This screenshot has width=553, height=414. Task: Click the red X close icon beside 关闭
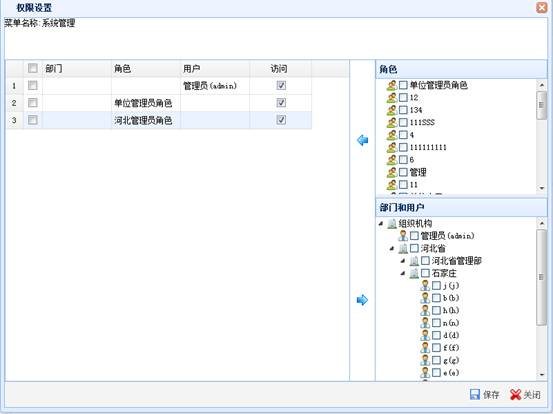tap(515, 395)
